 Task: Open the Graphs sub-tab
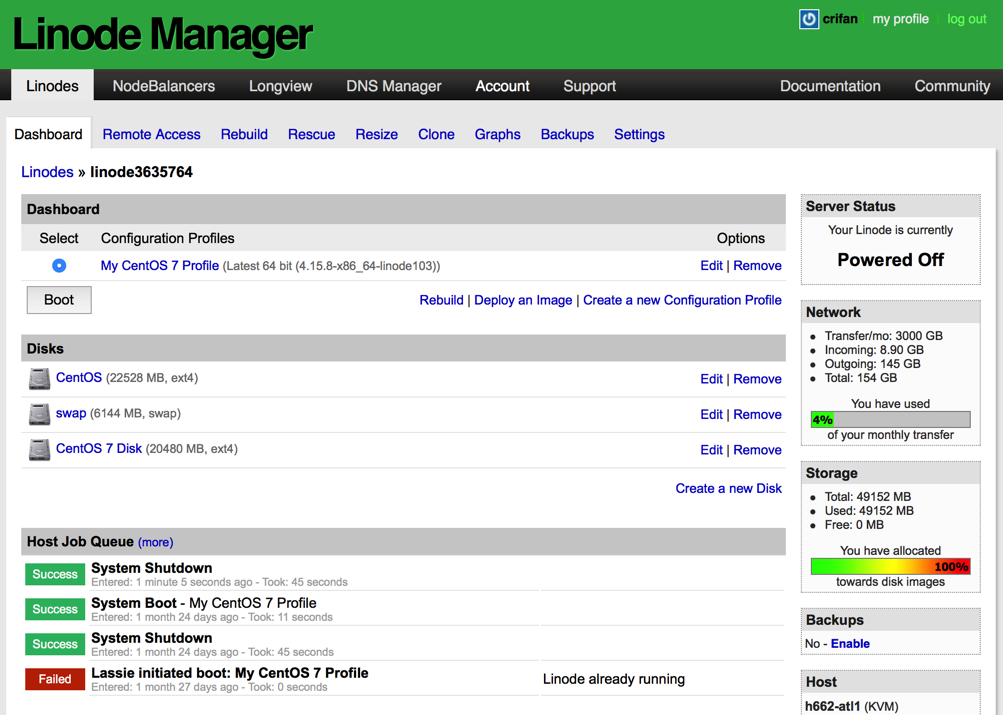pyautogui.click(x=498, y=134)
